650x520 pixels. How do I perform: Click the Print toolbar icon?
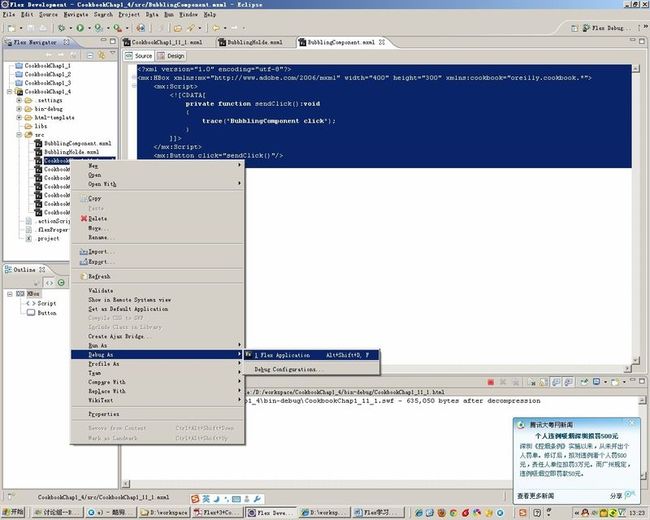(x=43, y=28)
